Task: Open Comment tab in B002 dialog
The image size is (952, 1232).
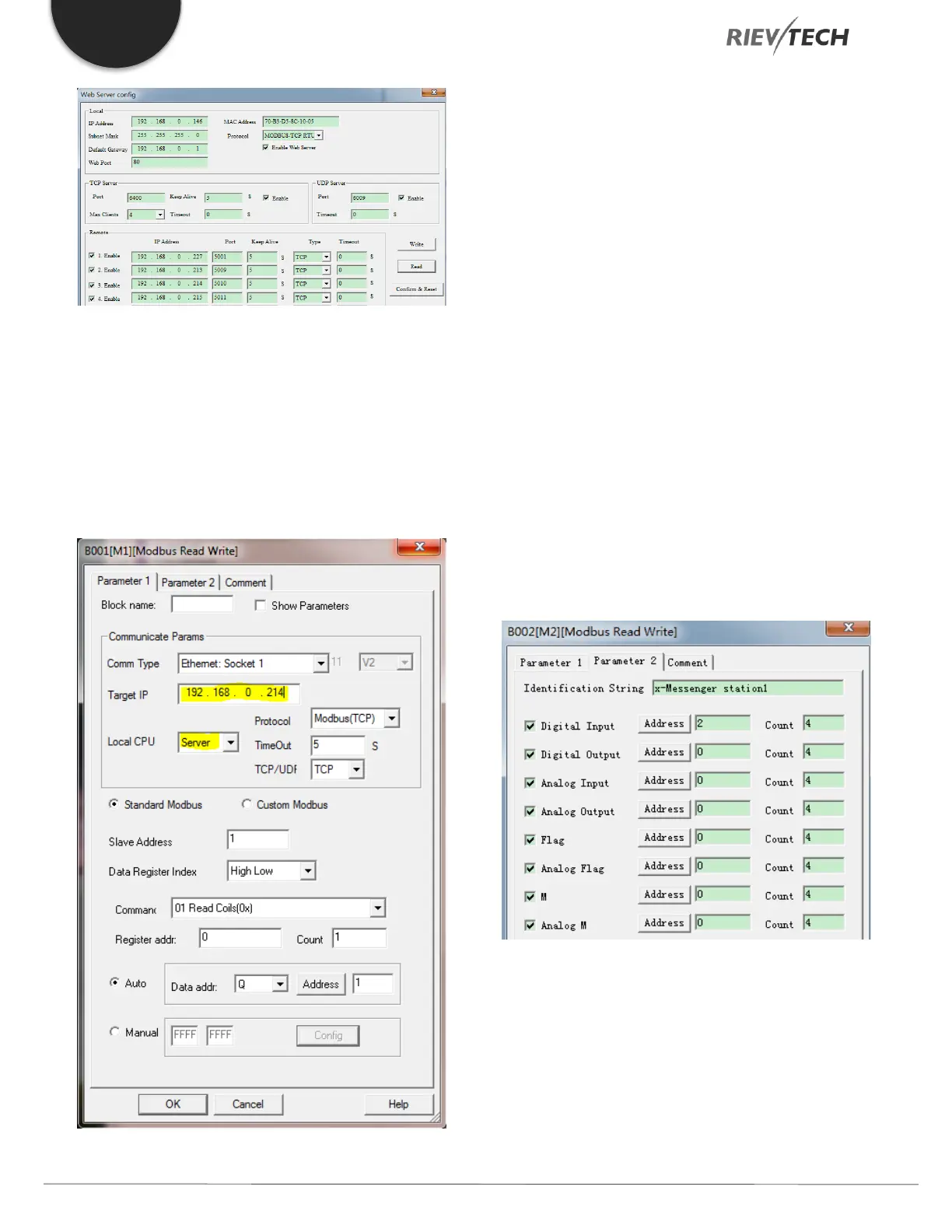Action: click(x=688, y=663)
